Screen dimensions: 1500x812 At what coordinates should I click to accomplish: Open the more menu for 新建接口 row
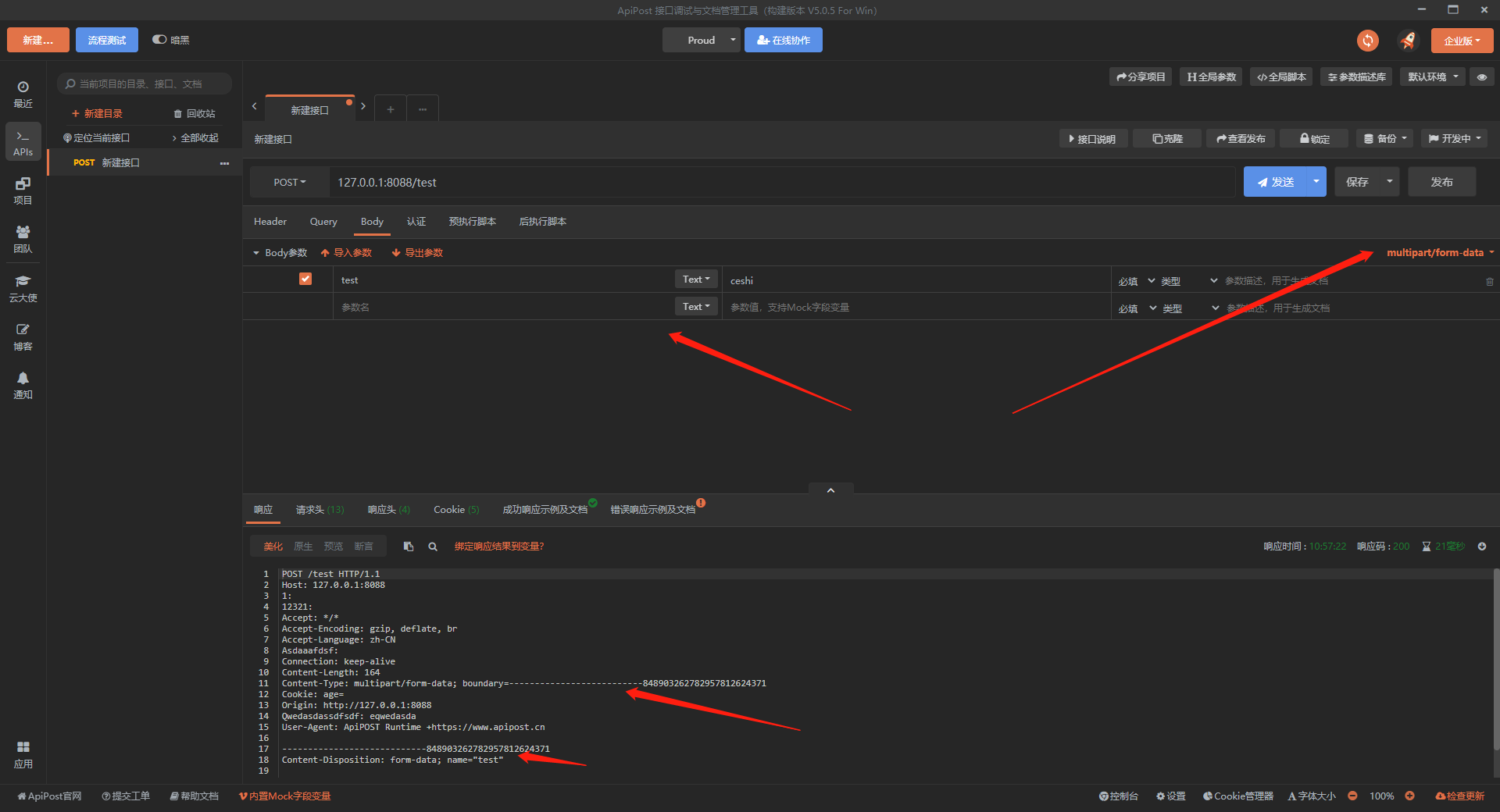(x=225, y=163)
